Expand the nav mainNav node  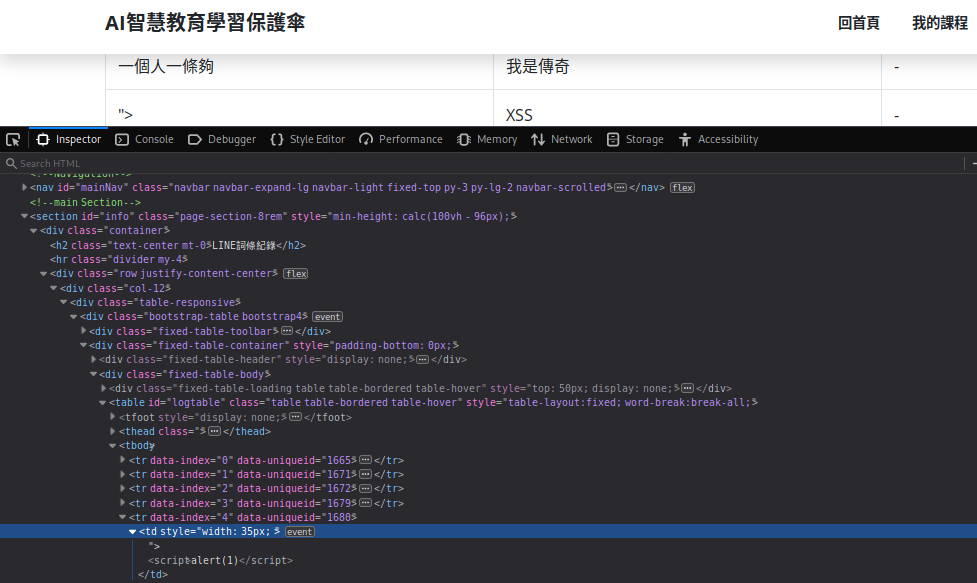click(24, 187)
